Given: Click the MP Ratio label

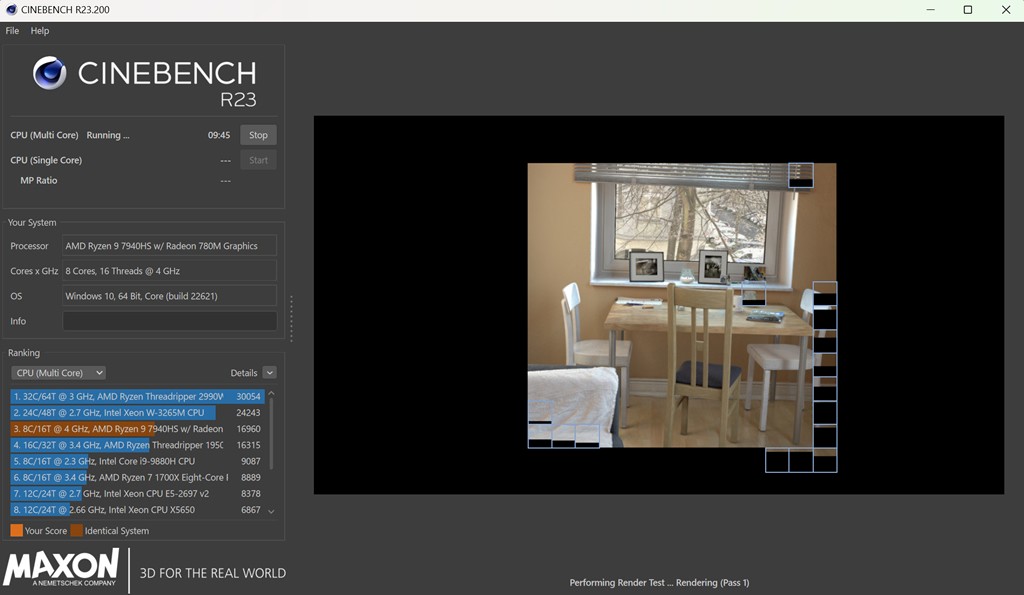Looking at the screenshot, I should click(x=39, y=180).
